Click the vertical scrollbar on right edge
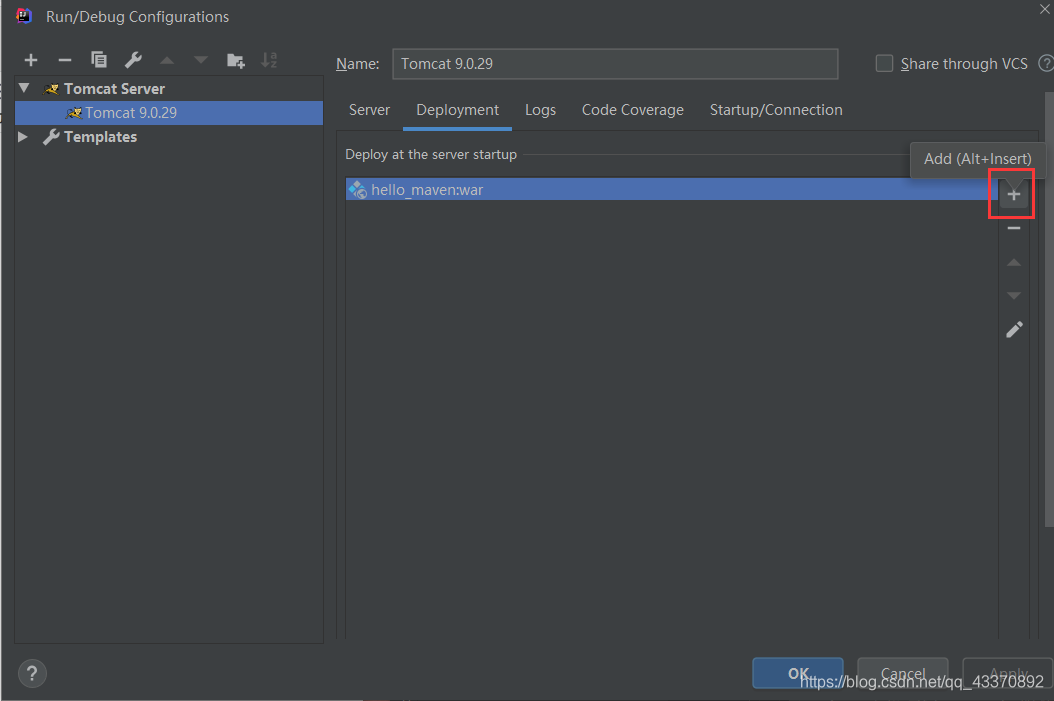This screenshot has width=1054, height=701. 1049,309
